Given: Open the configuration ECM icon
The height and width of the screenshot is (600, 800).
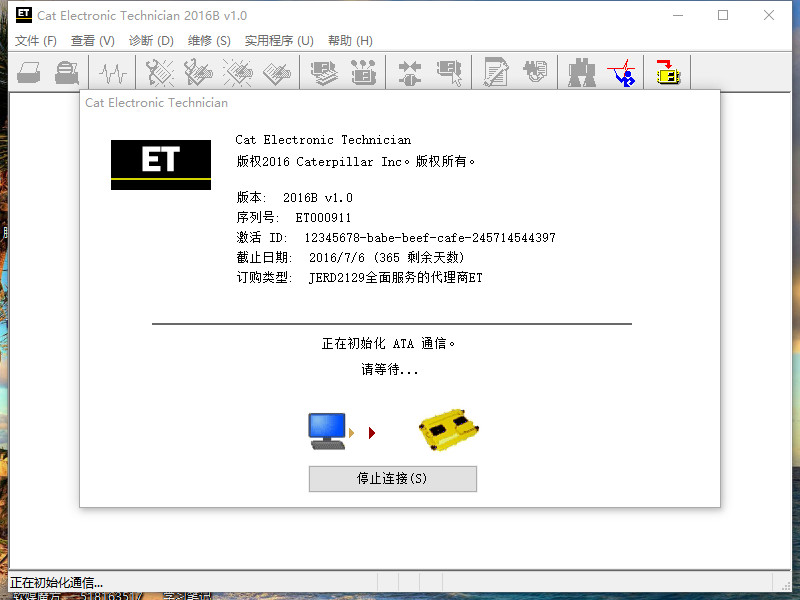Looking at the screenshot, I should (363, 72).
